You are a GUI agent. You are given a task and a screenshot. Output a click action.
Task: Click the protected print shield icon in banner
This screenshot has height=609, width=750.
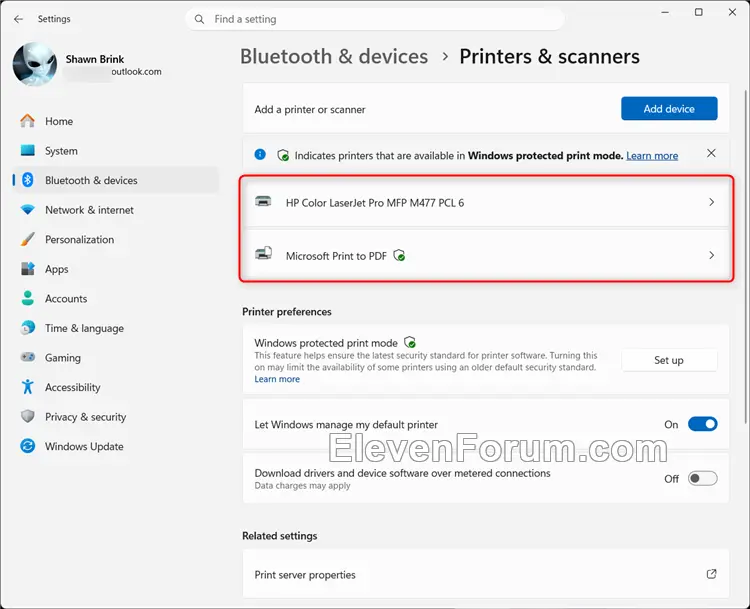point(283,155)
